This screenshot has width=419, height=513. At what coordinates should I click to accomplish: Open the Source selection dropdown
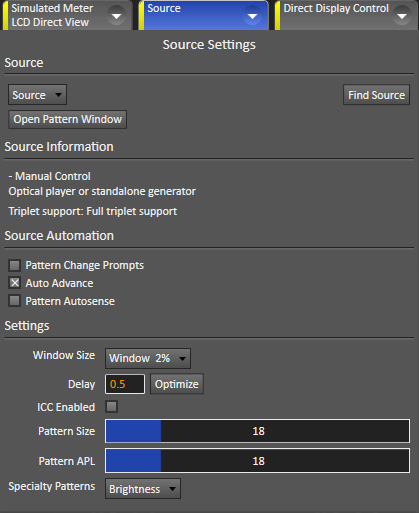coord(37,95)
